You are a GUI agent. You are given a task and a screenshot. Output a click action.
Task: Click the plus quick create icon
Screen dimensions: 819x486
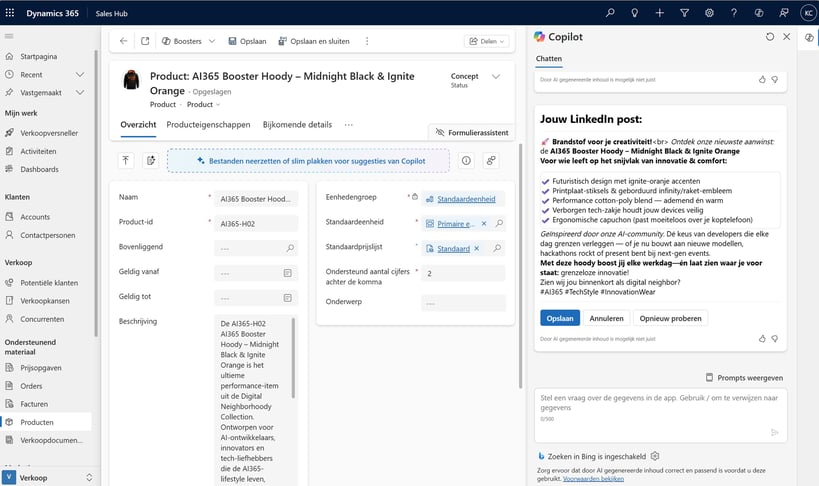point(660,13)
